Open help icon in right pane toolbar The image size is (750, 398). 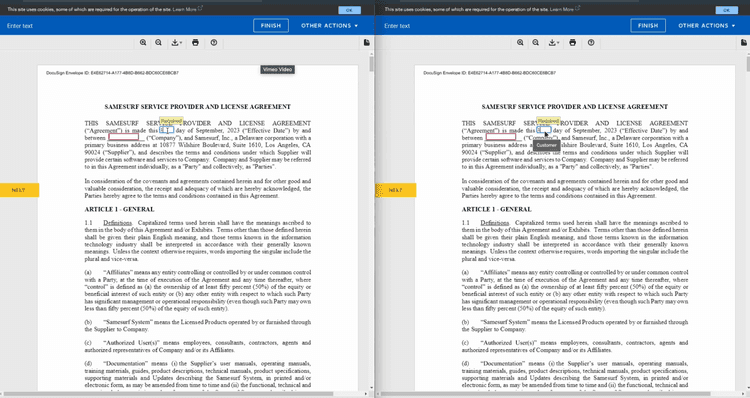click(591, 43)
